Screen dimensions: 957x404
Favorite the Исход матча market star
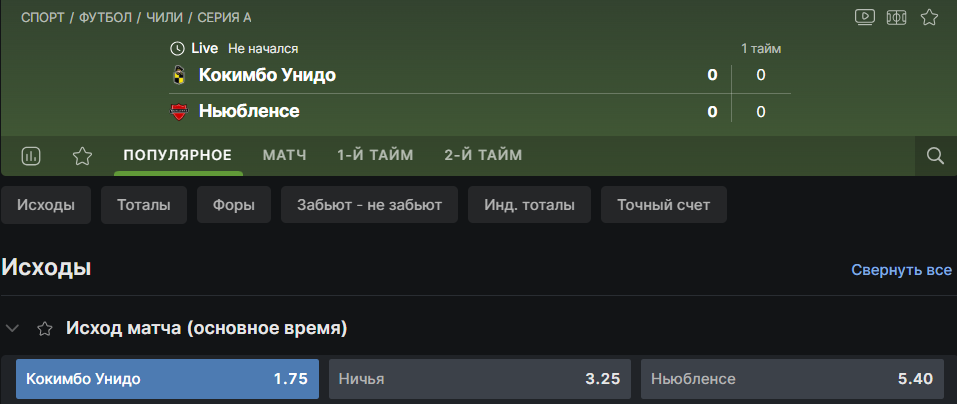pos(44,328)
